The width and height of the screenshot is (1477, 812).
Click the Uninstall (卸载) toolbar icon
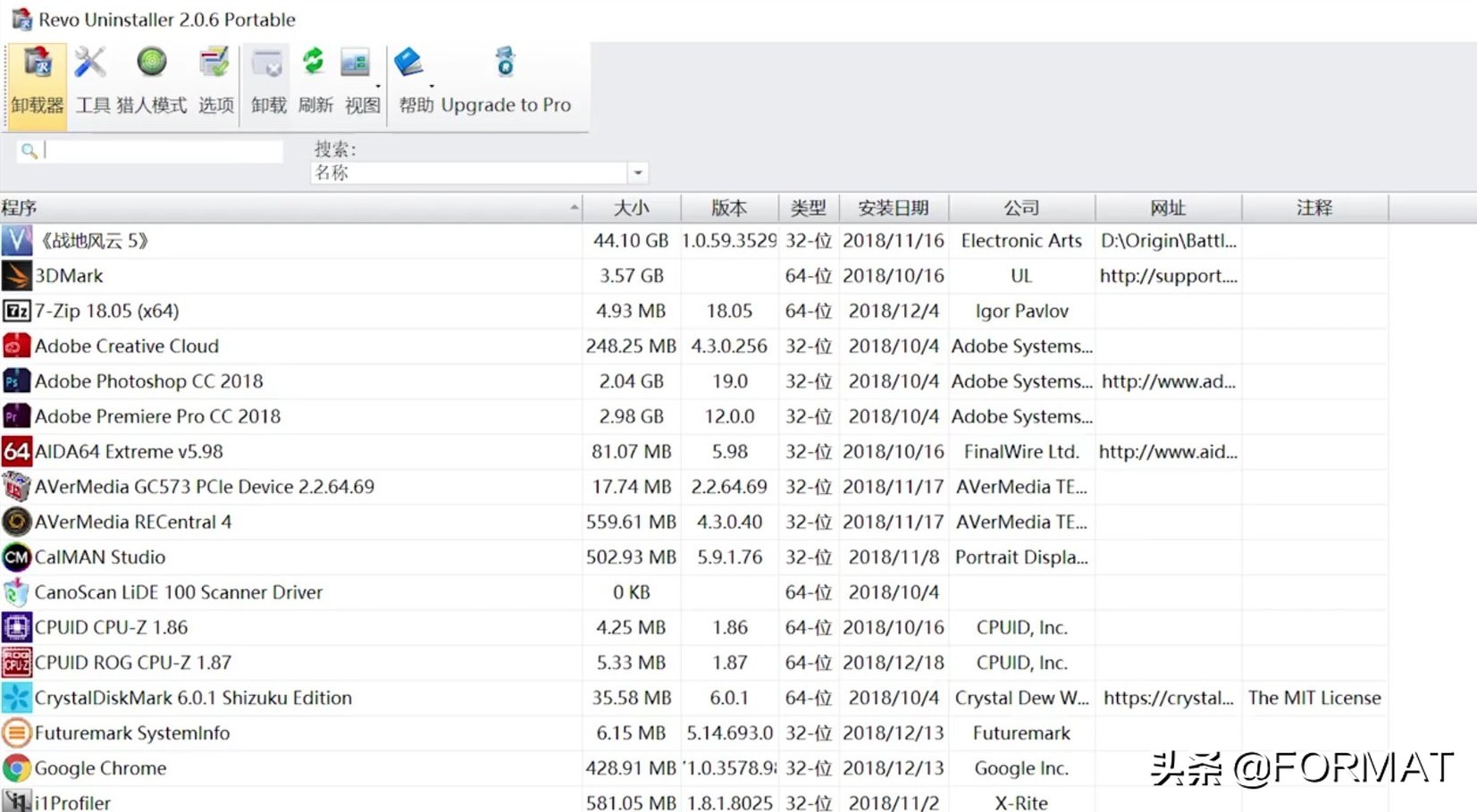pyautogui.click(x=268, y=81)
